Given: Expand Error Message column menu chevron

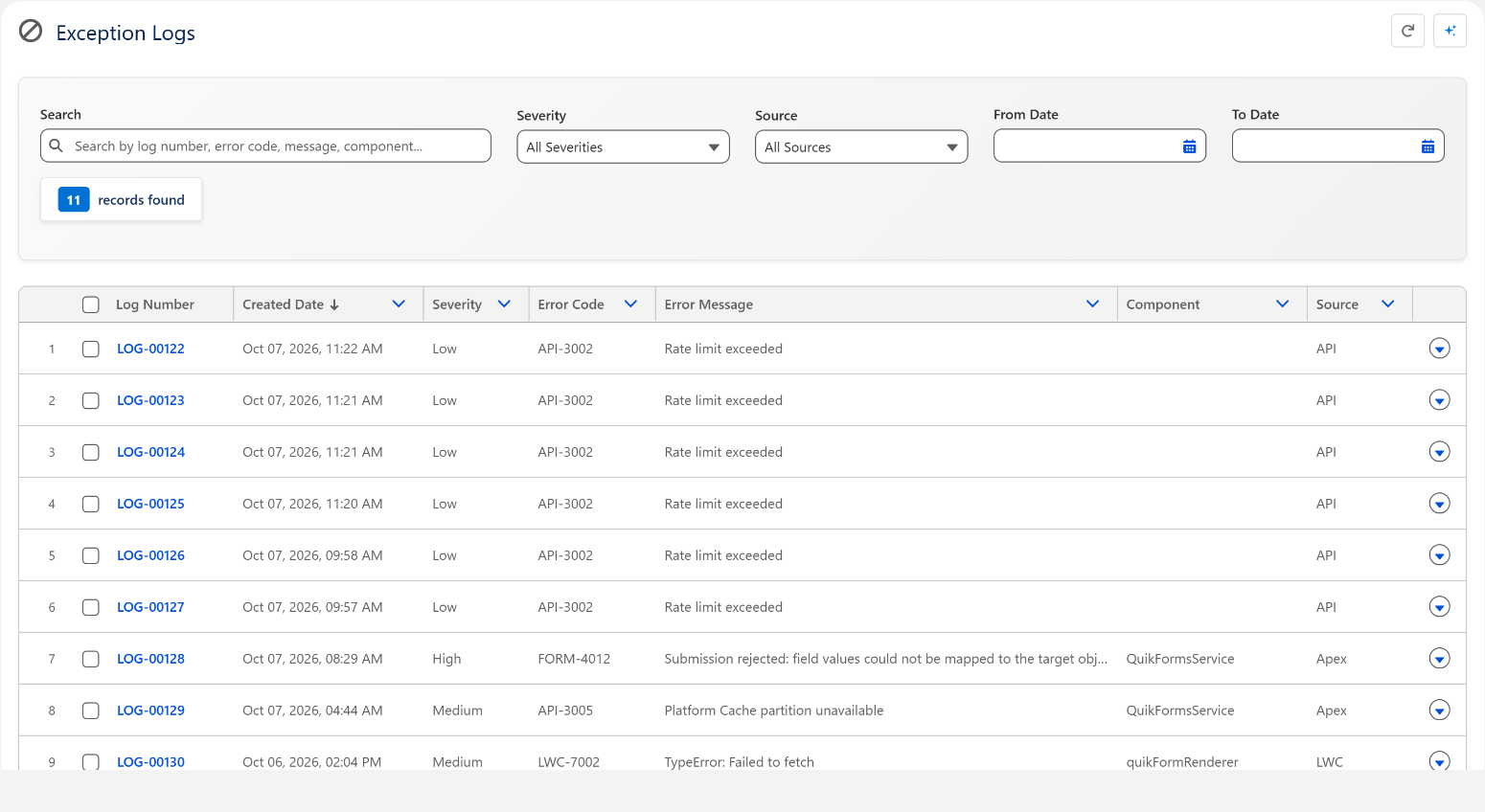Looking at the screenshot, I should pos(1092,304).
